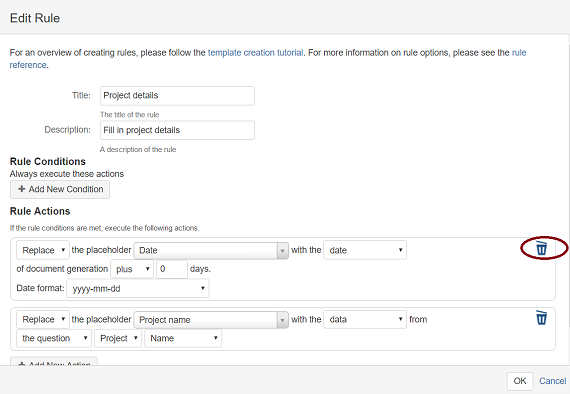Click the Title input field
570x394 pixels.
click(x=177, y=96)
